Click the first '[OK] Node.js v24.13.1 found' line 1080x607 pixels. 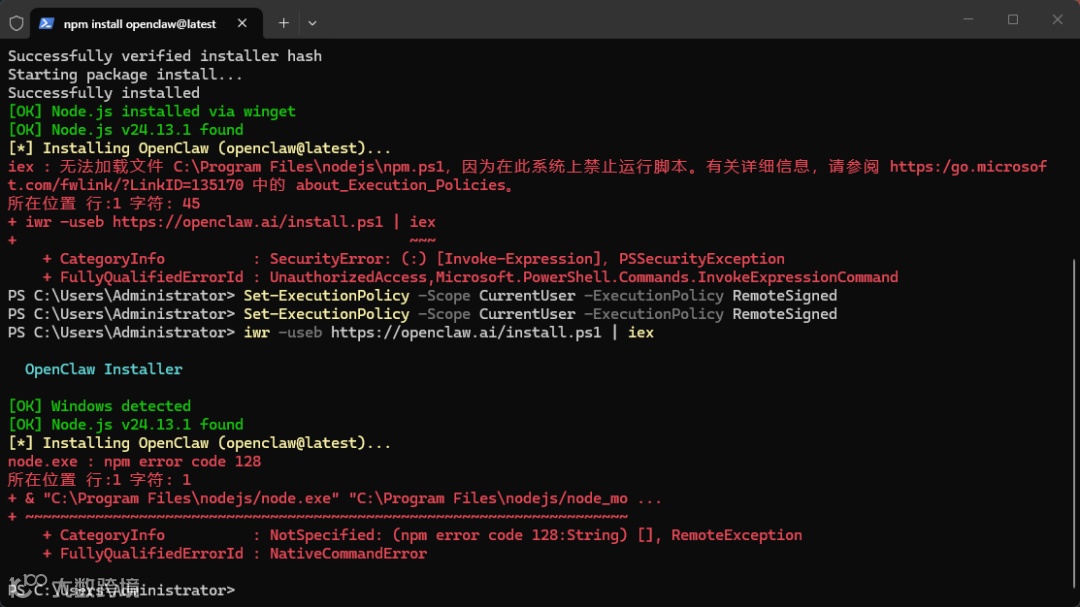125,130
